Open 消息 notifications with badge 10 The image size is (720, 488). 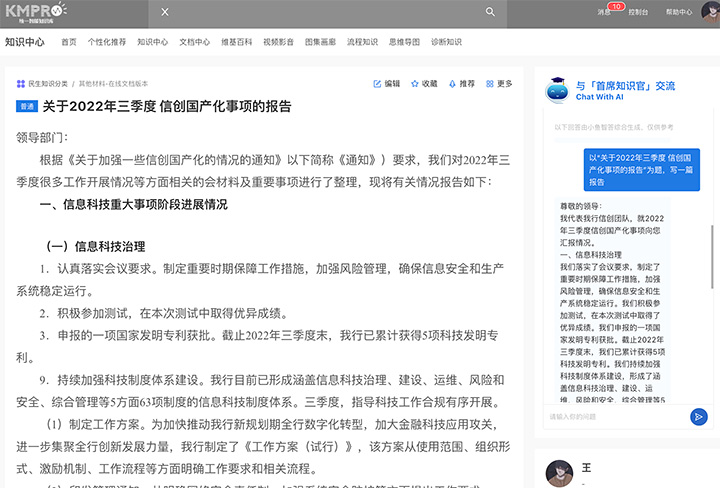click(x=604, y=12)
